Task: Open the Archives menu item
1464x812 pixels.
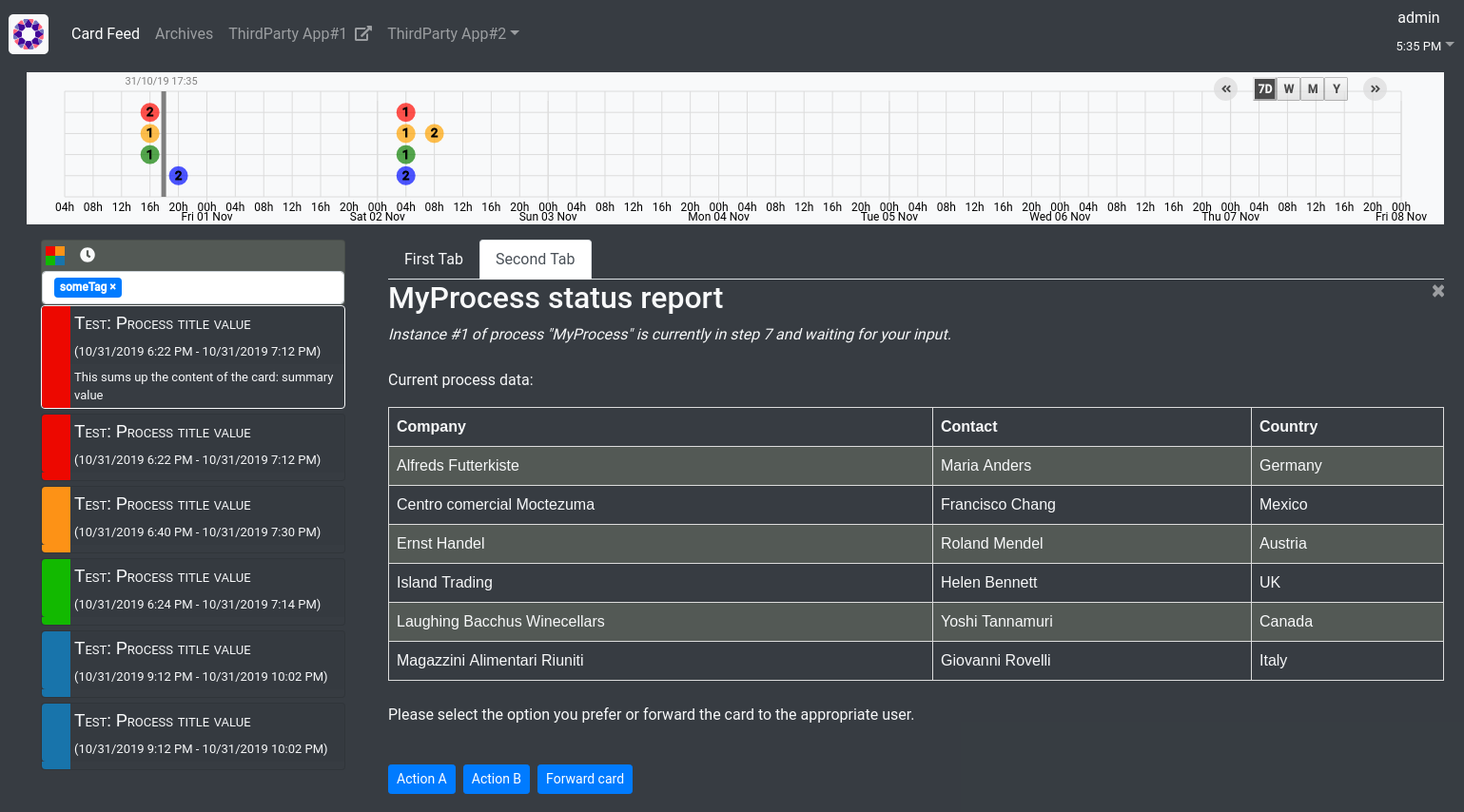Action: (184, 34)
